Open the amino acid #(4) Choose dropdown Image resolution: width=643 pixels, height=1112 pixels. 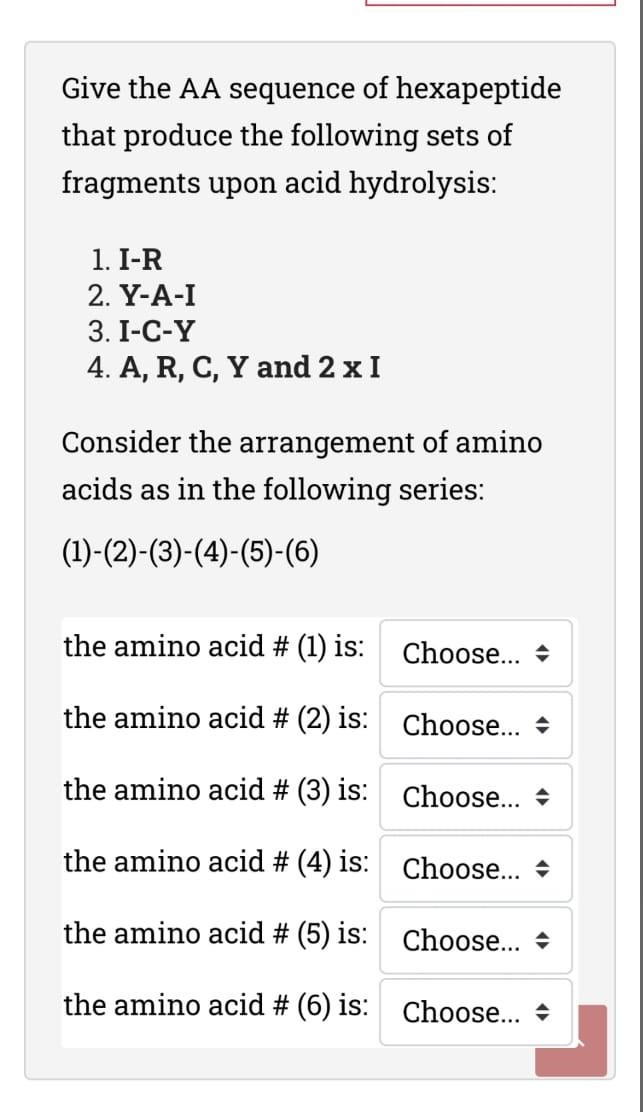[475, 869]
